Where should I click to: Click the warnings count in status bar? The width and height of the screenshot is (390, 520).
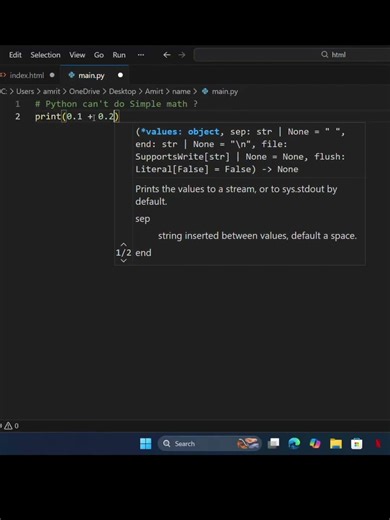click(x=11, y=426)
